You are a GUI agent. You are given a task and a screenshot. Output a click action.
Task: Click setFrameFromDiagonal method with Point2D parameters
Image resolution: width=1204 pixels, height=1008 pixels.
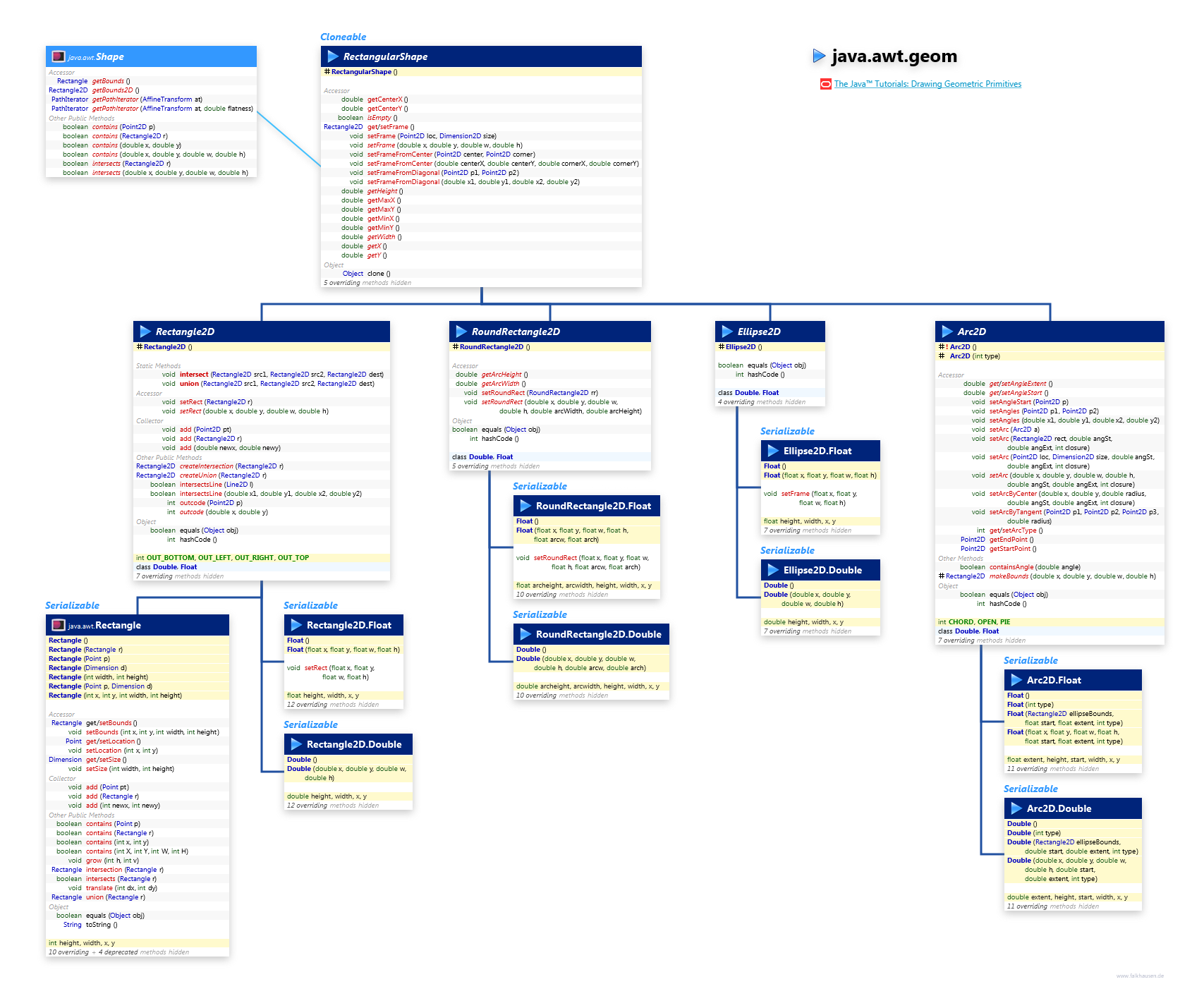tap(403, 173)
